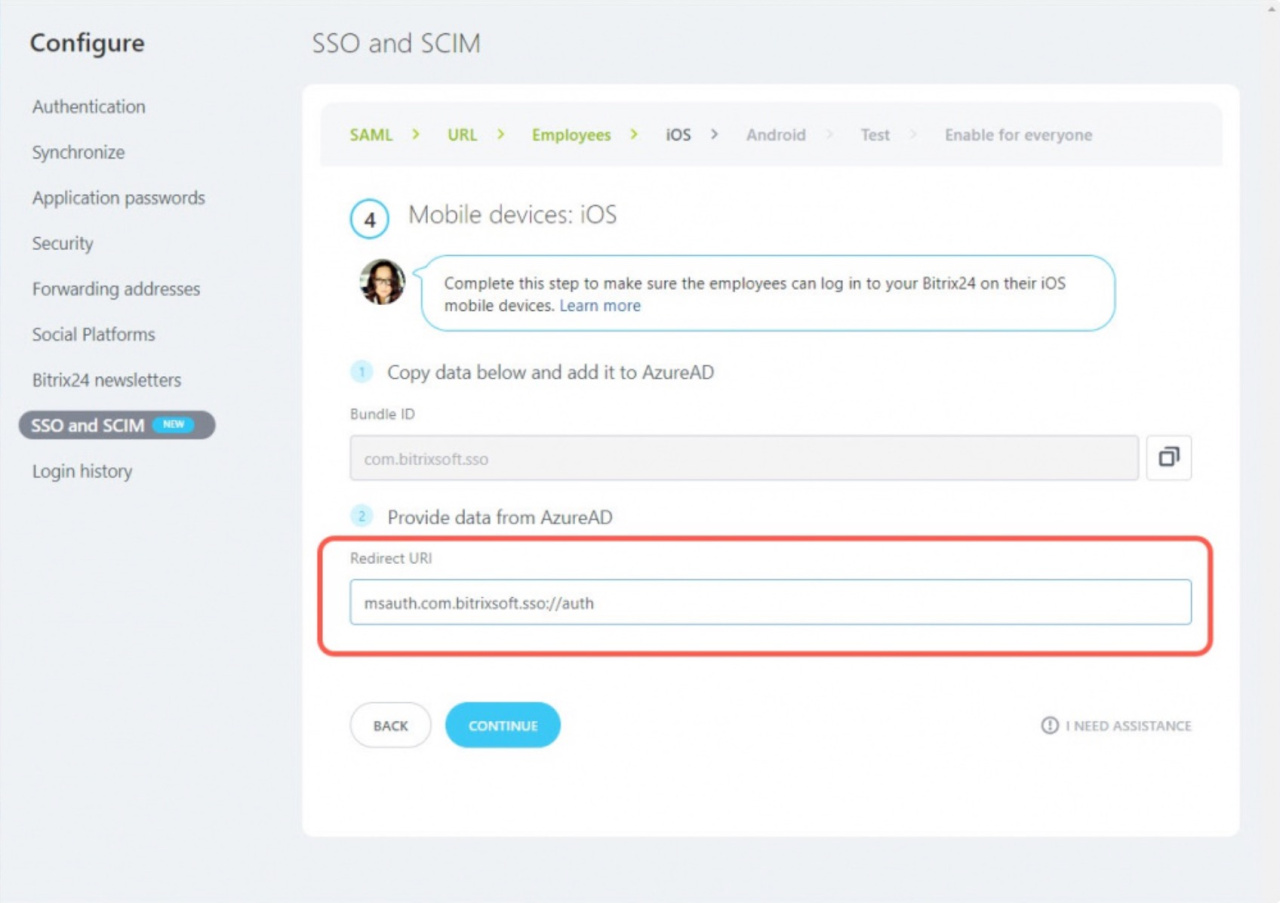Open Security in the sidebar
The width and height of the screenshot is (1280, 903).
(62, 244)
